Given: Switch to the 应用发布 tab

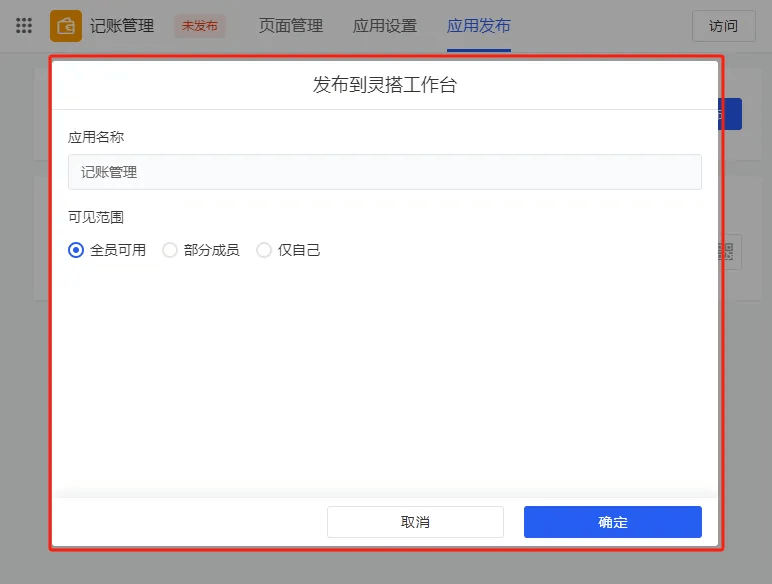Looking at the screenshot, I should [x=479, y=26].
